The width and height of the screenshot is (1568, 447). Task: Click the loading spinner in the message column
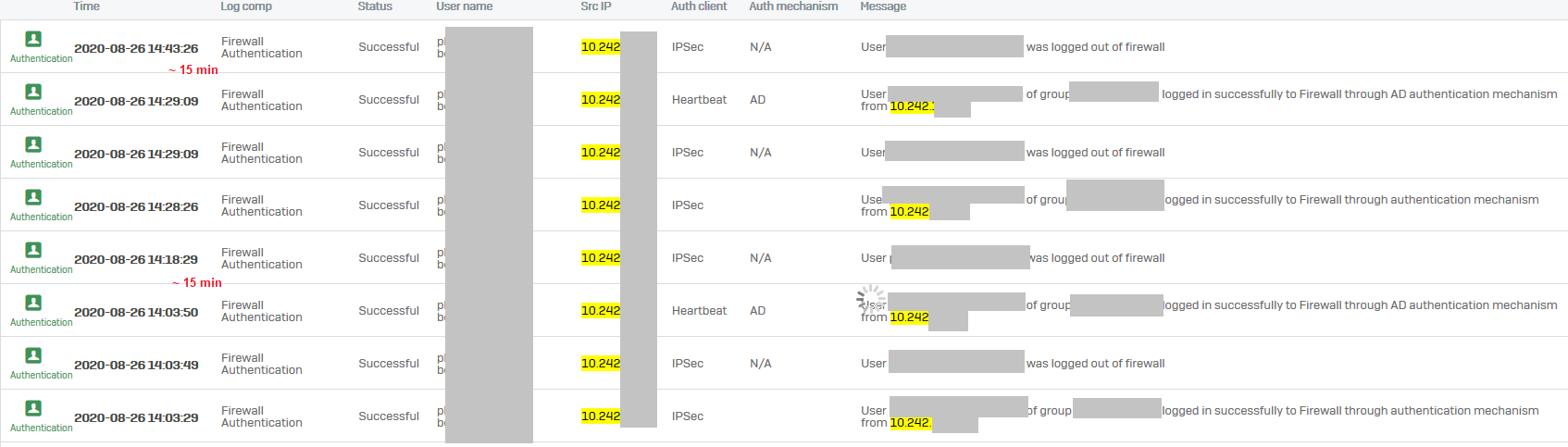click(871, 298)
